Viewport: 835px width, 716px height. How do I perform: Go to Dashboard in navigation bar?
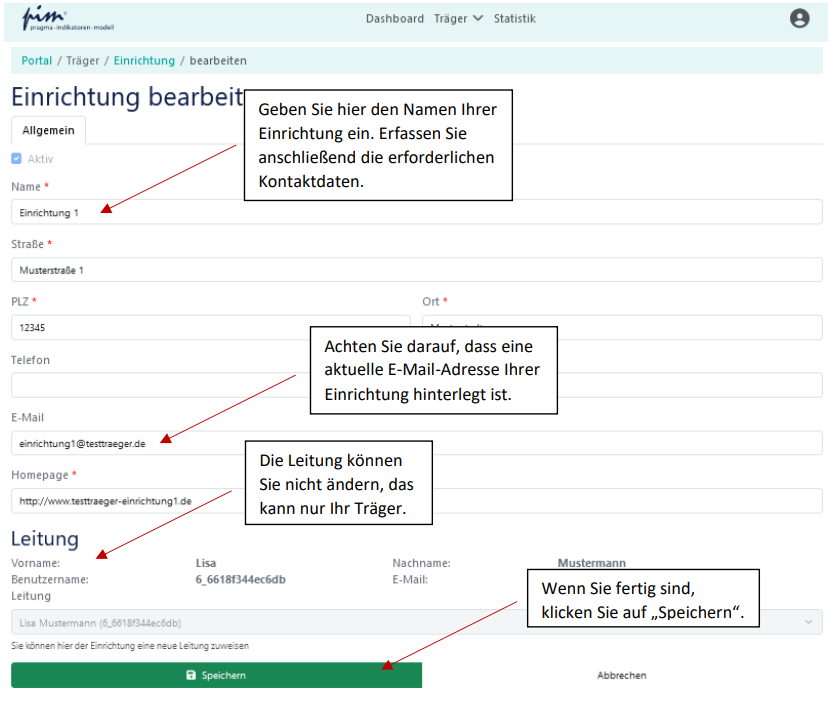click(x=394, y=19)
